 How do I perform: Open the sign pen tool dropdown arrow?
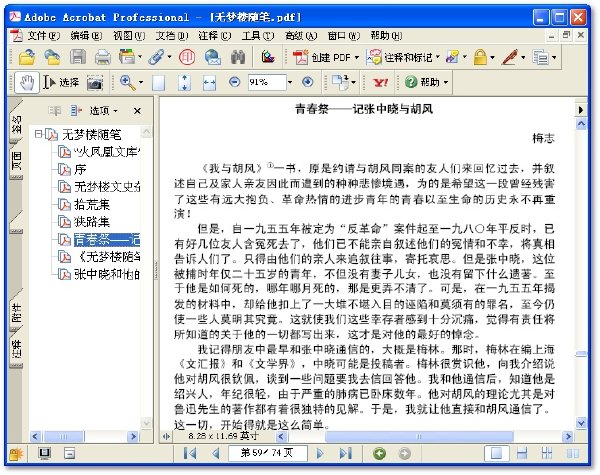pyautogui.click(x=523, y=58)
